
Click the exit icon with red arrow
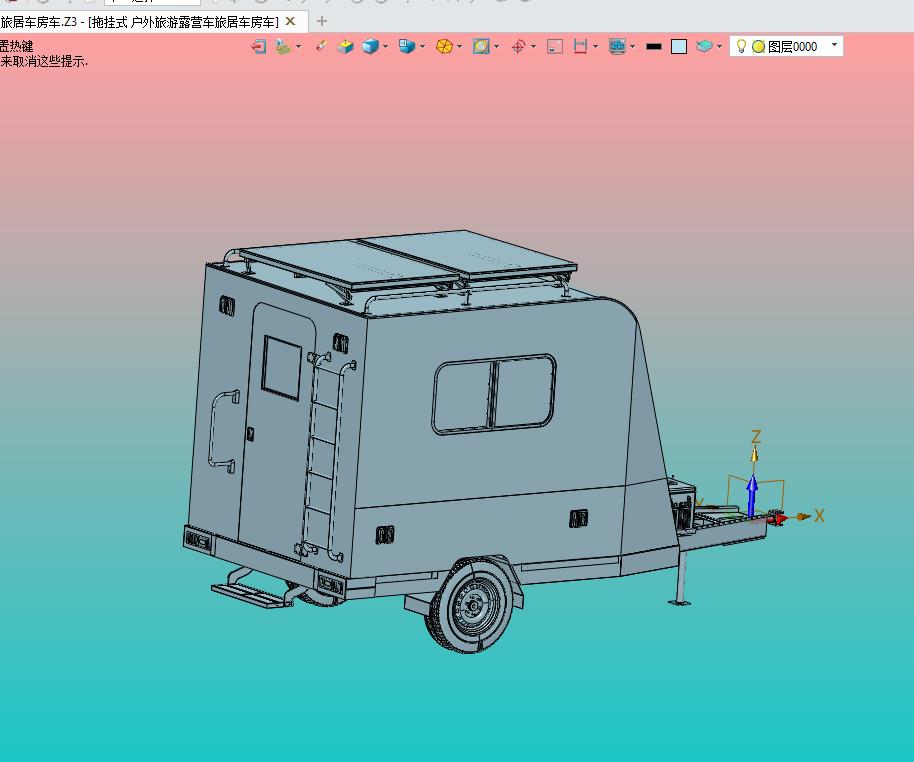coord(258,46)
